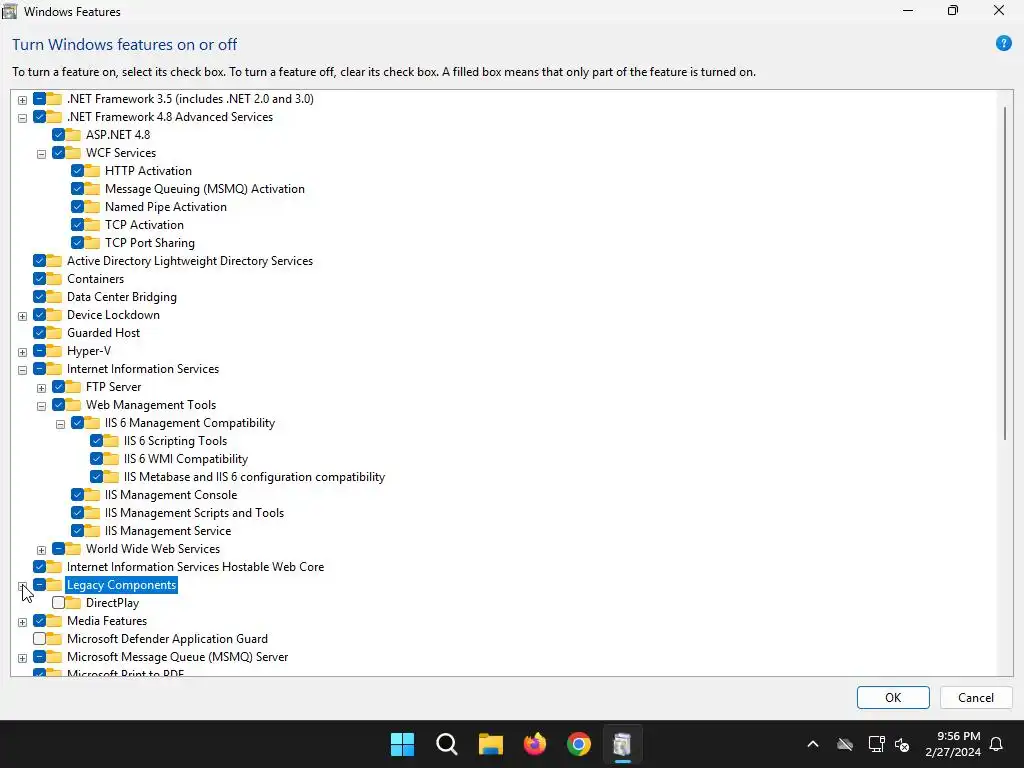Viewport: 1024px width, 768px height.
Task: Select the TCP Activation label
Action: [144, 225]
